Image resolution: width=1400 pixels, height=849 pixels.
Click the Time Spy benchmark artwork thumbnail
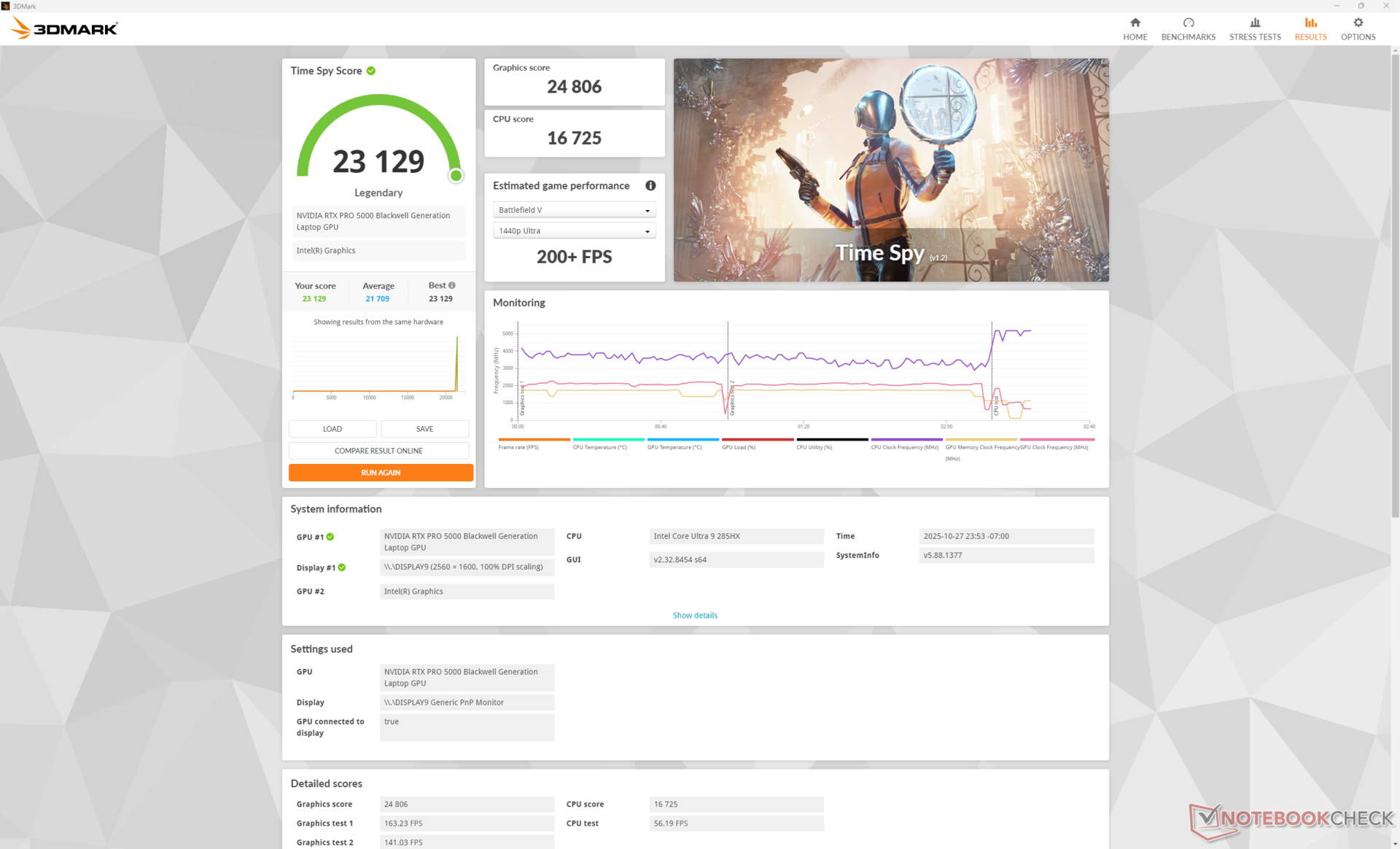890,170
